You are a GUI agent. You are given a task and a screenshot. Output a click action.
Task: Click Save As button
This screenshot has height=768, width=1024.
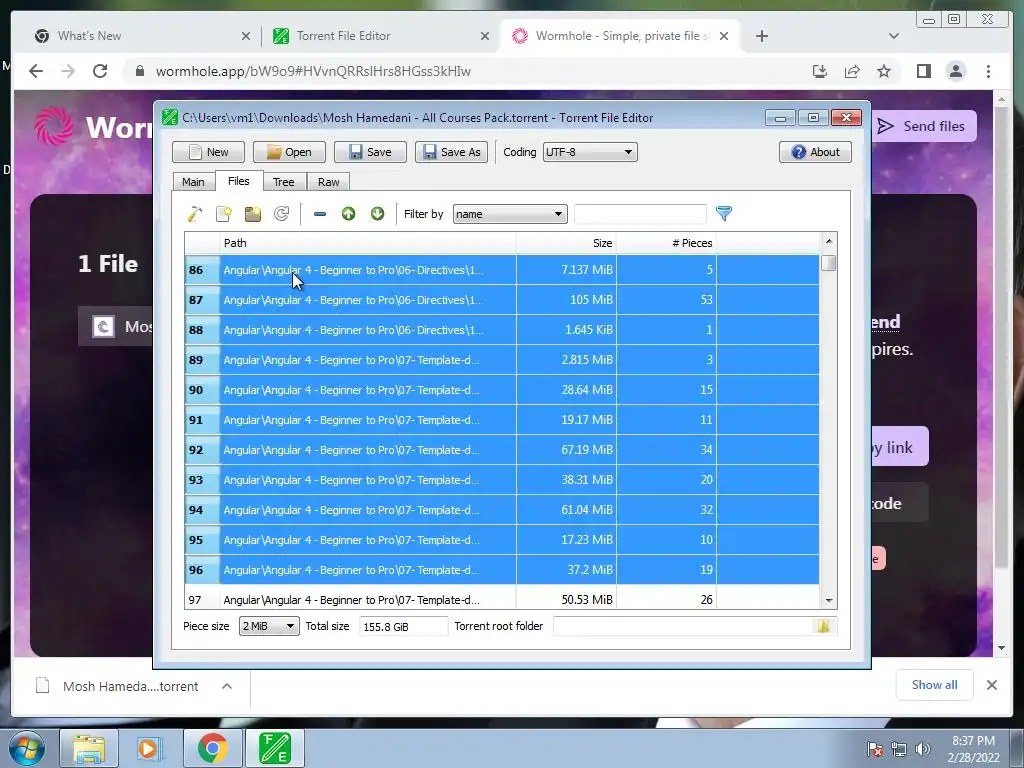452,152
